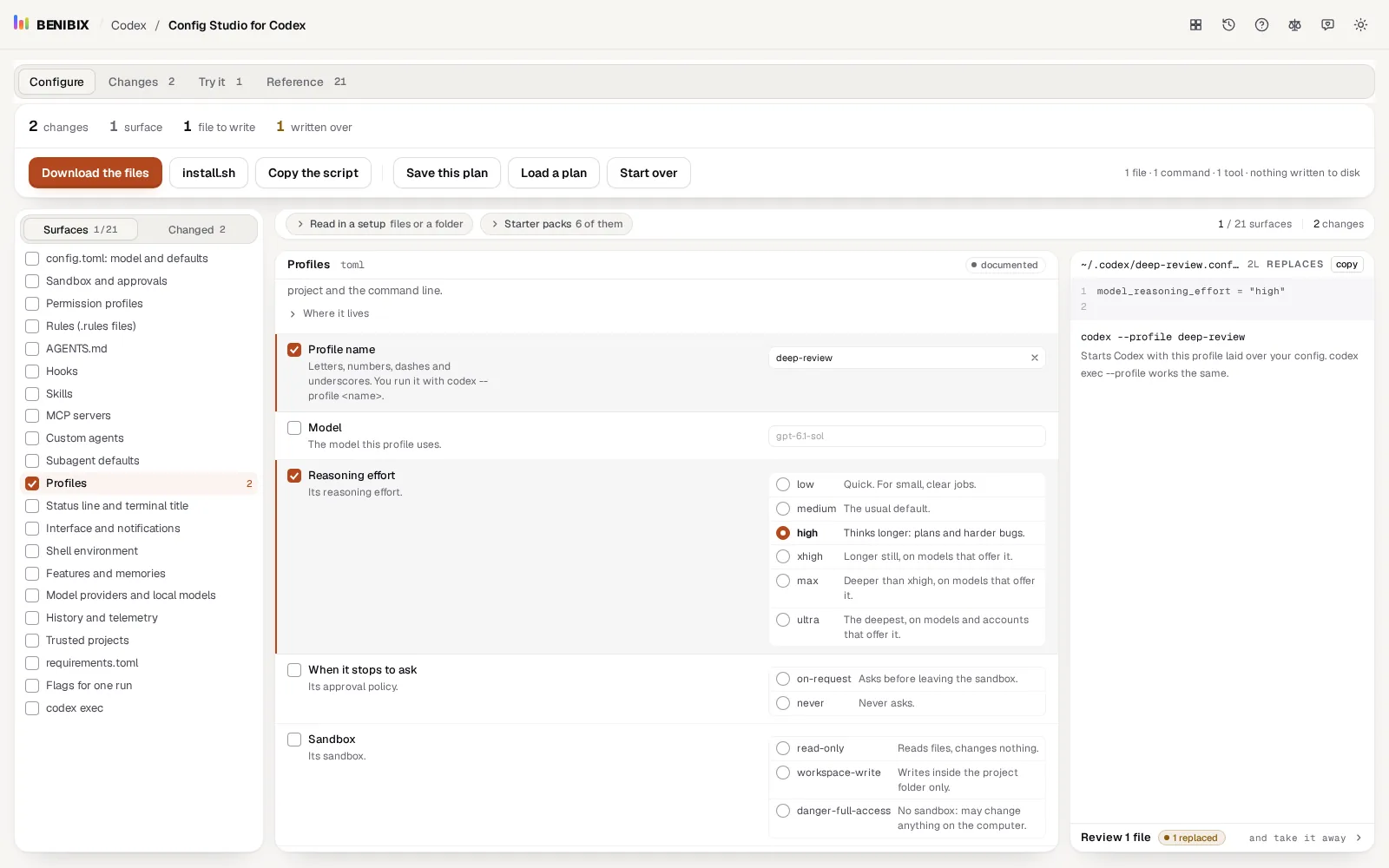Tick the Hooks surface checkbox
Image resolution: width=1389 pixels, height=868 pixels.
coord(32,372)
